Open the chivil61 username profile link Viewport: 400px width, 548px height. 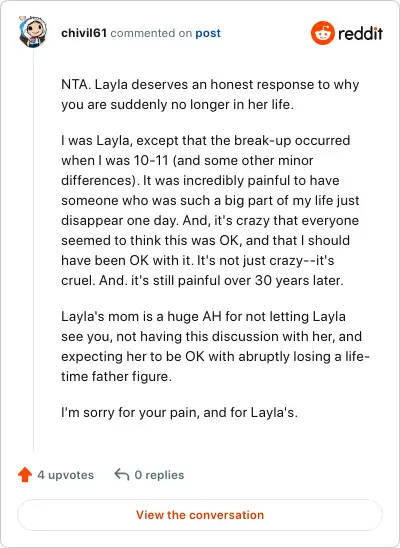point(84,33)
